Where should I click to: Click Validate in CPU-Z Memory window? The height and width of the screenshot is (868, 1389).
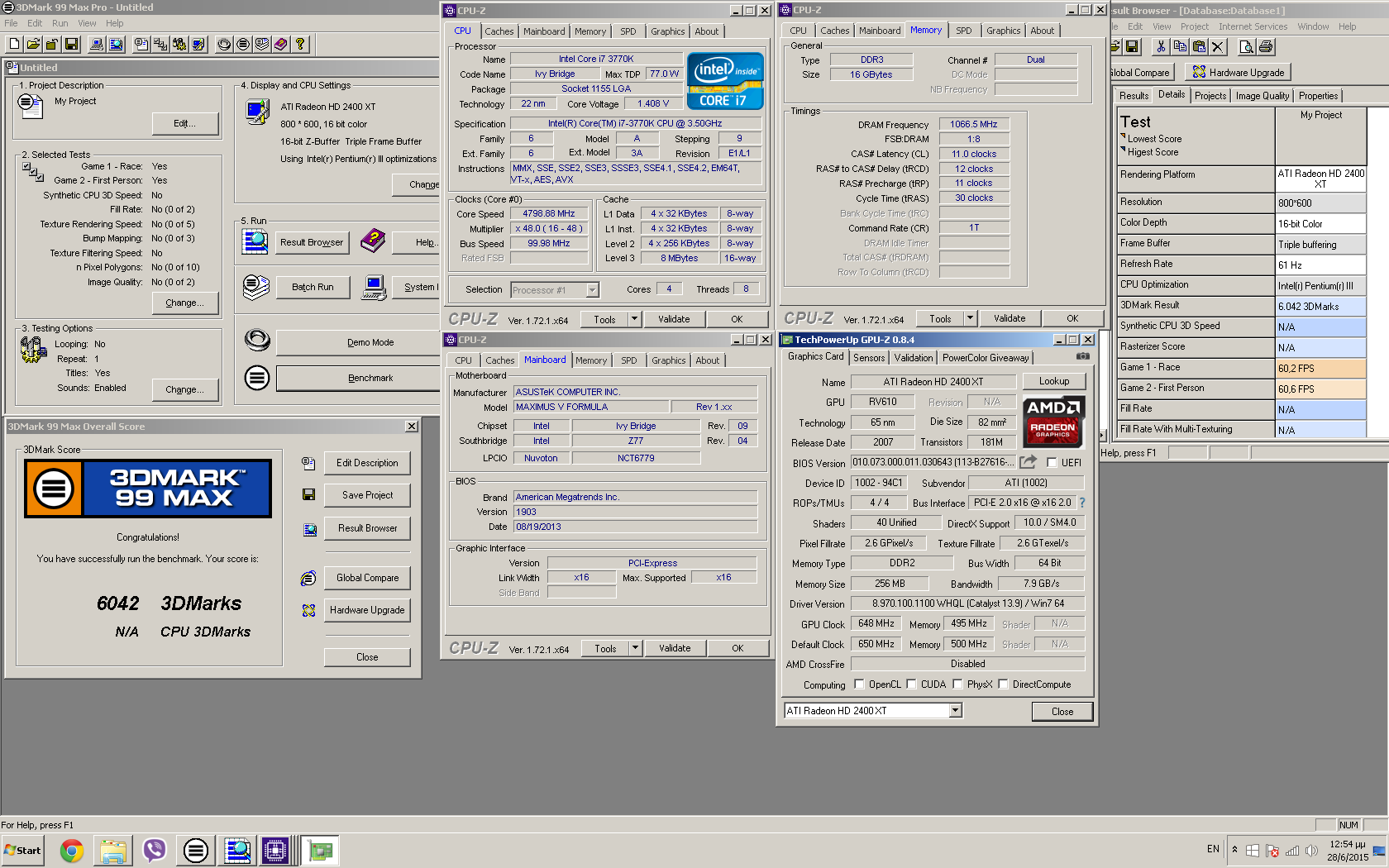pos(1009,318)
